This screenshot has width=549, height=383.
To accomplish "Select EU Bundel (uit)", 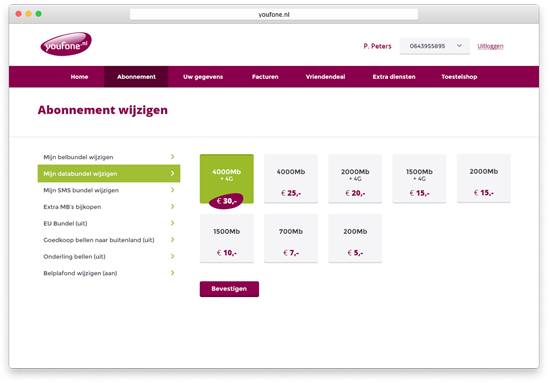I will coord(109,223).
